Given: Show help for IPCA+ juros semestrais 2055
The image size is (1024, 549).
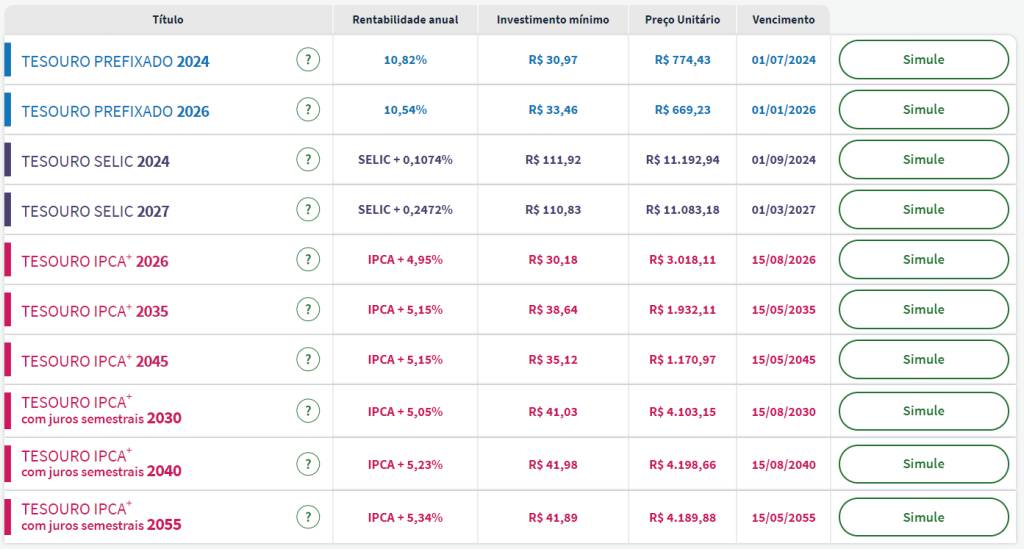Looking at the screenshot, I should (308, 517).
